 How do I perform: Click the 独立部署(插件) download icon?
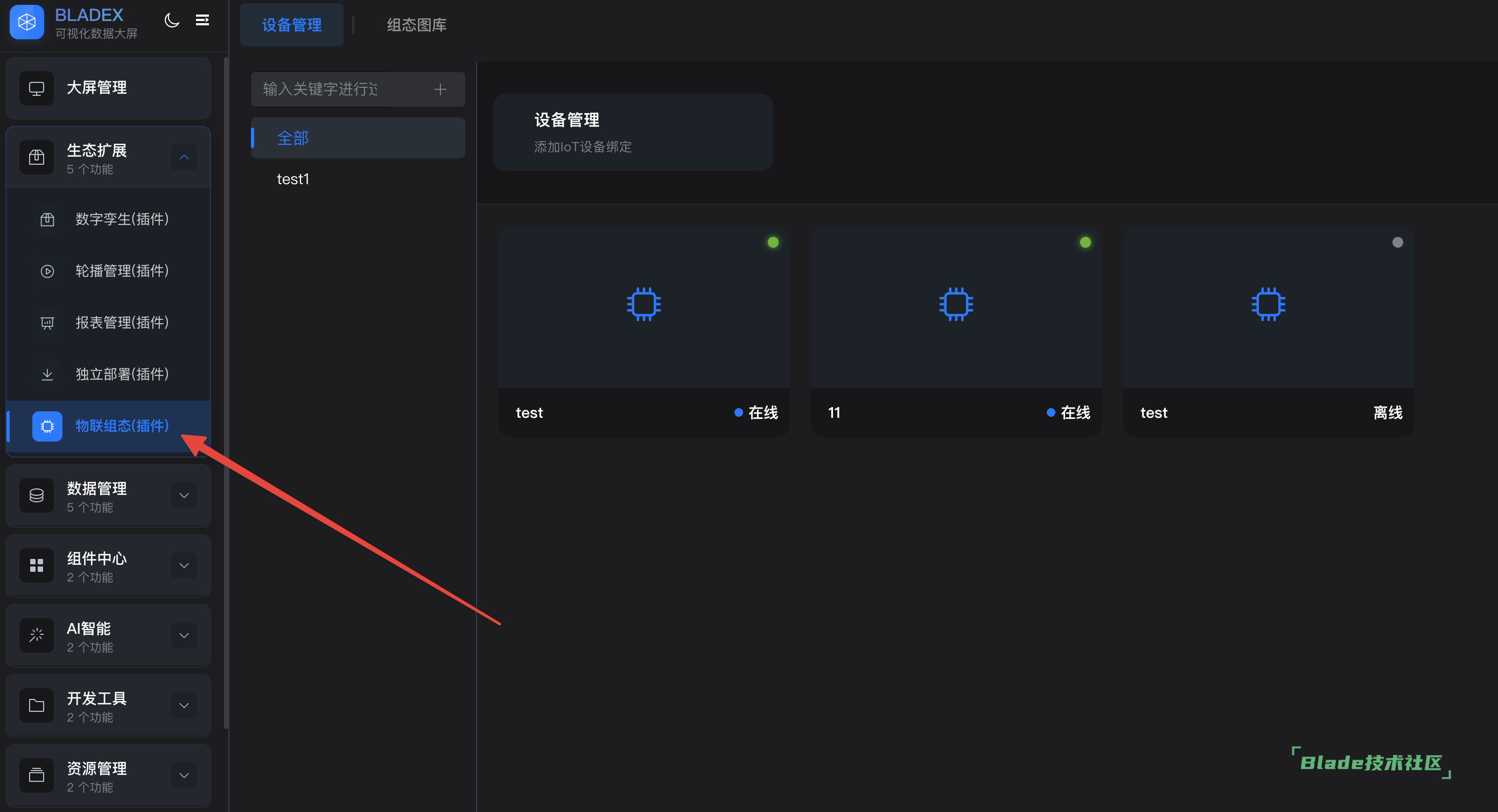point(47,375)
